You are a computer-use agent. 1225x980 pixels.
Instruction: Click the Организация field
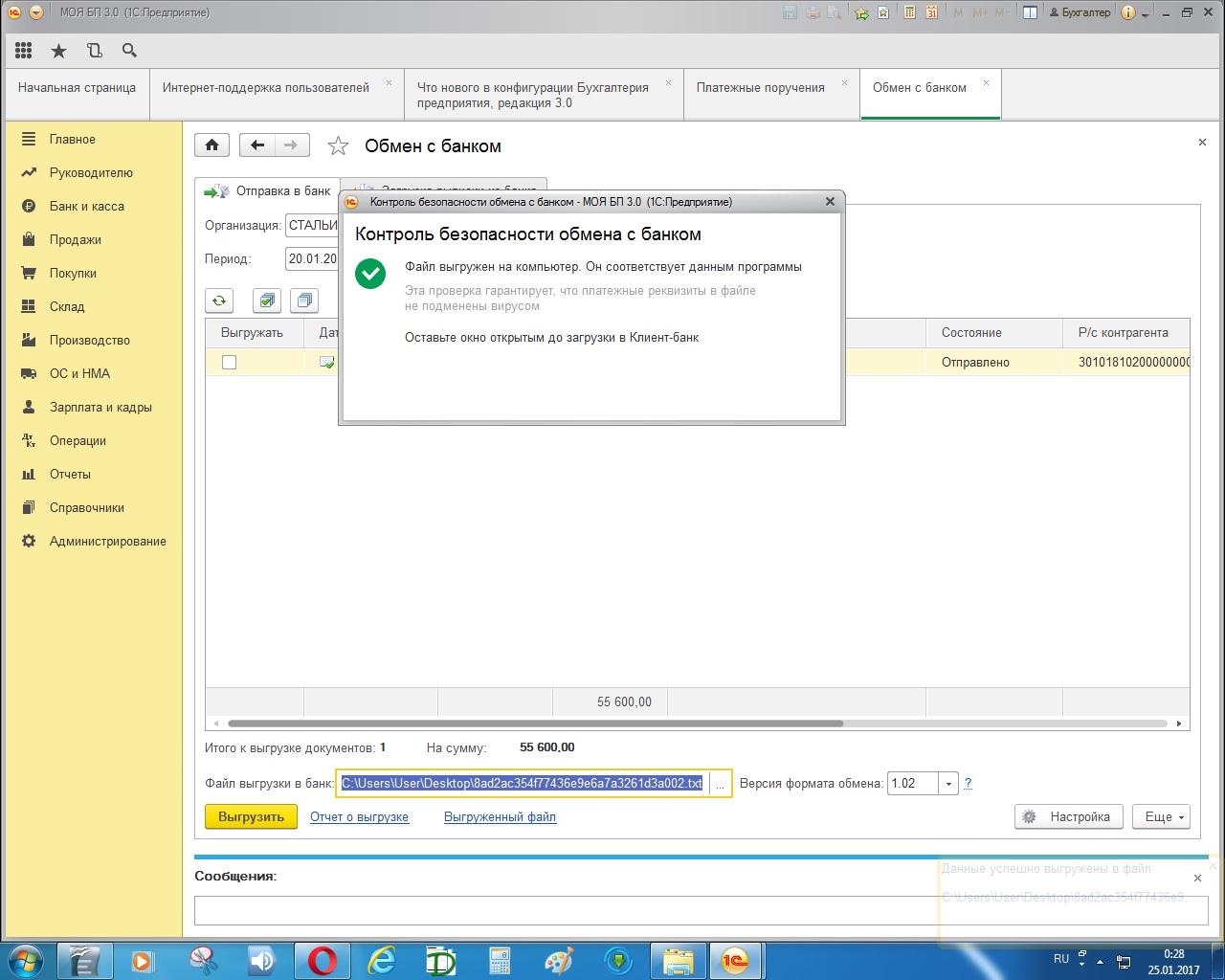point(312,225)
